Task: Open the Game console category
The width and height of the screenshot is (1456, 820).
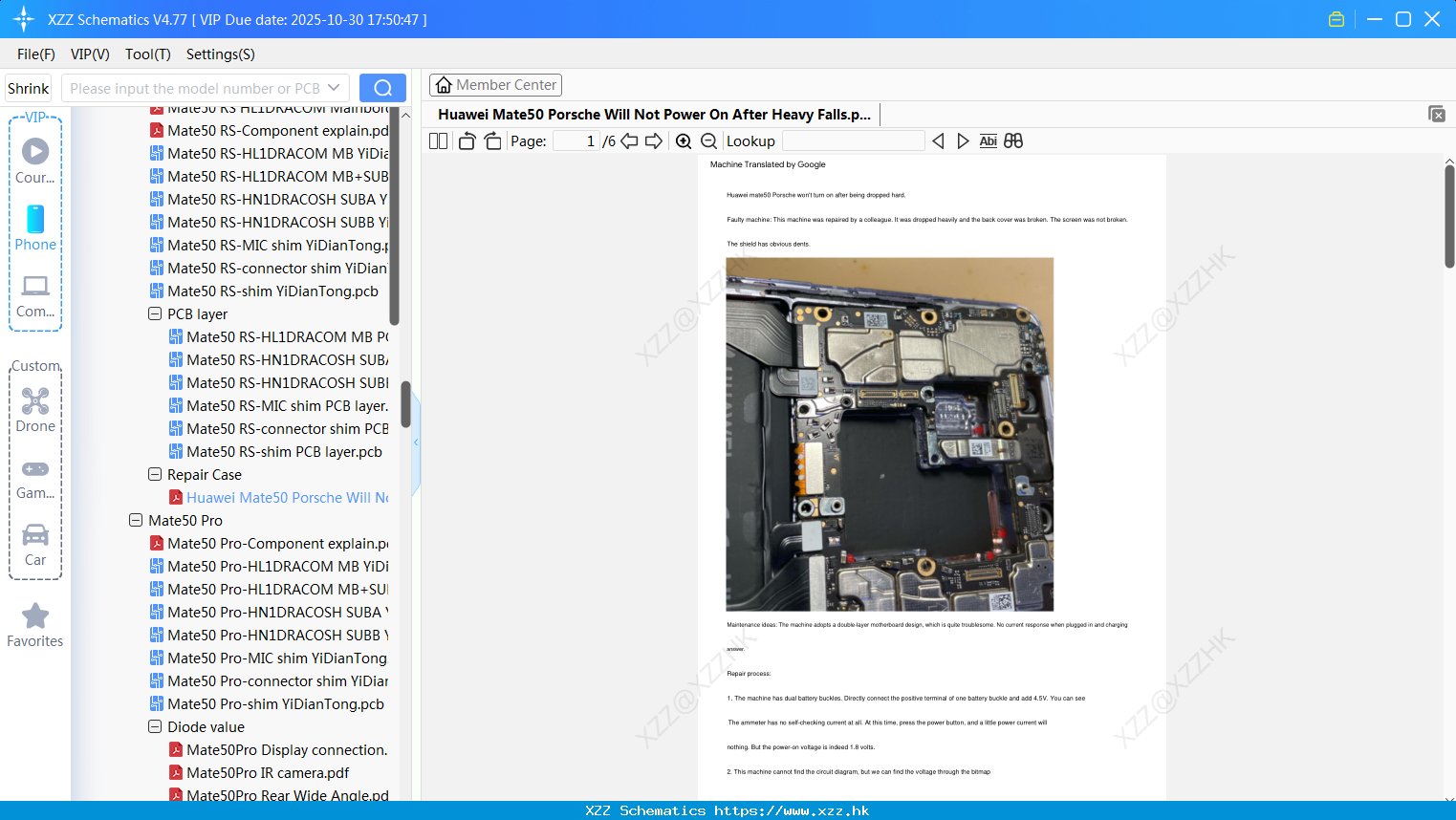Action: click(x=35, y=479)
